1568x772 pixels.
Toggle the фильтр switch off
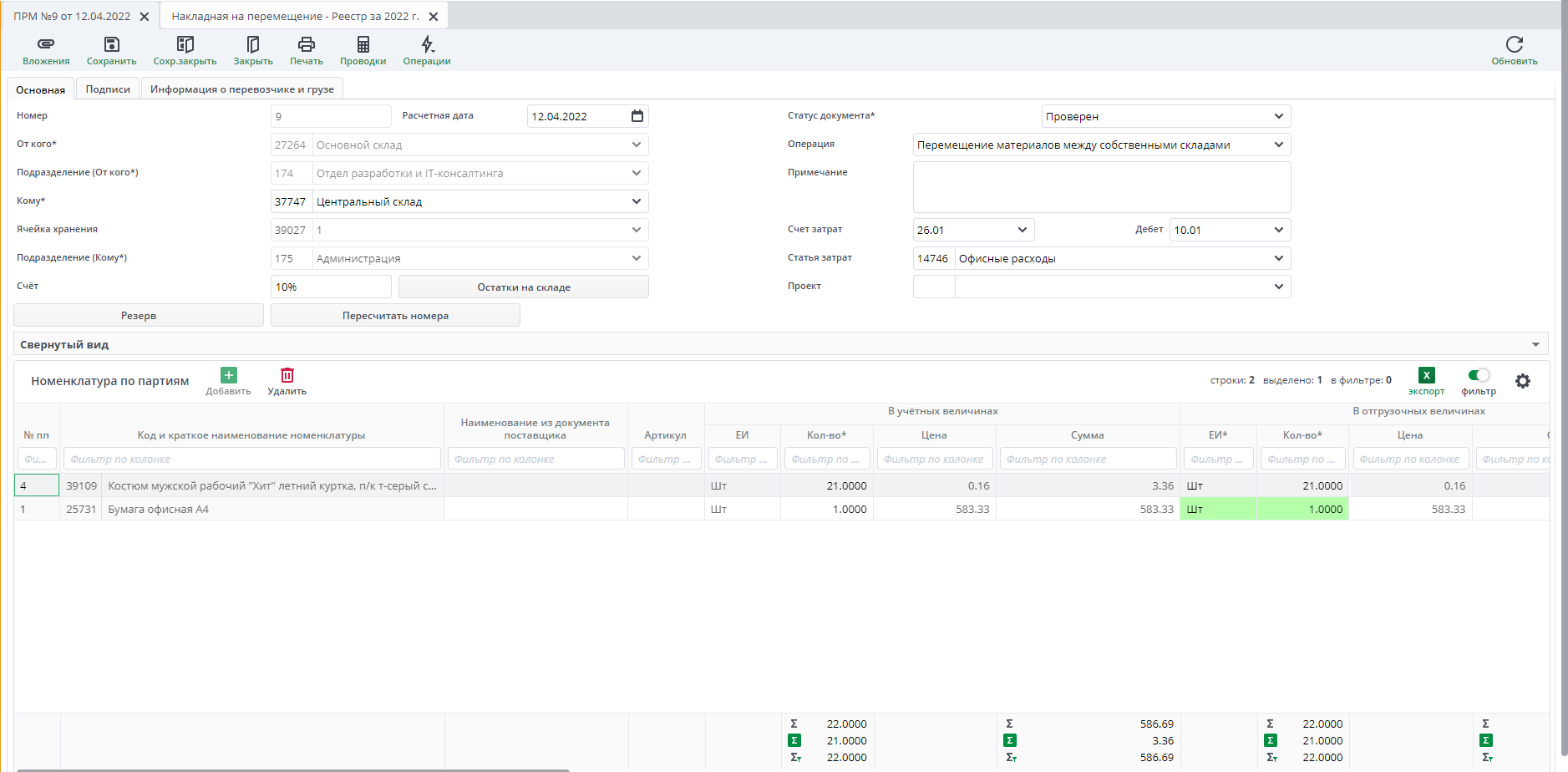point(1478,375)
